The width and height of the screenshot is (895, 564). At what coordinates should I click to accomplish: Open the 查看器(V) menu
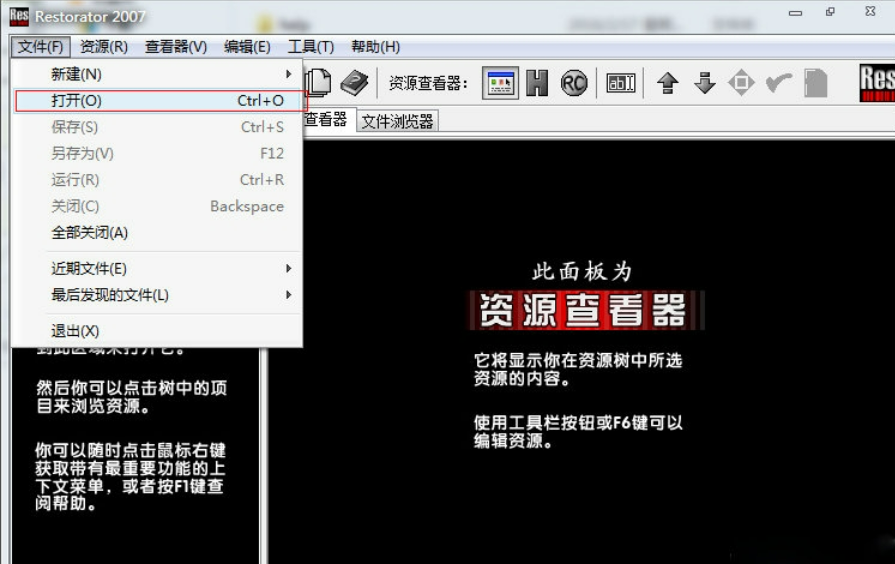176,47
